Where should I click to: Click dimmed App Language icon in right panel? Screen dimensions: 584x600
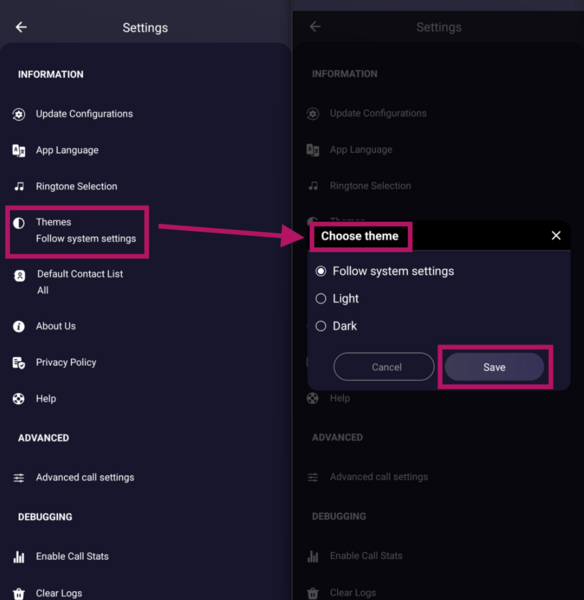pos(313,150)
